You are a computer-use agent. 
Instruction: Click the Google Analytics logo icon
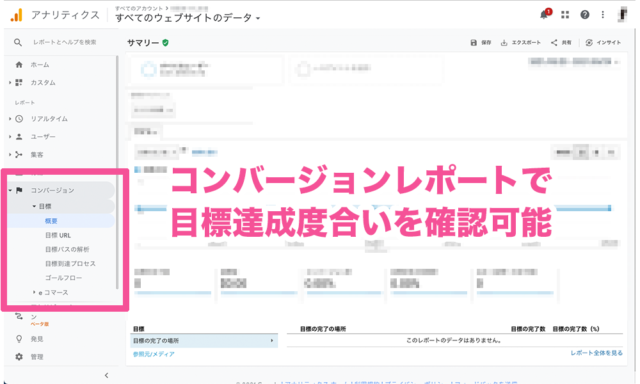(x=17, y=15)
